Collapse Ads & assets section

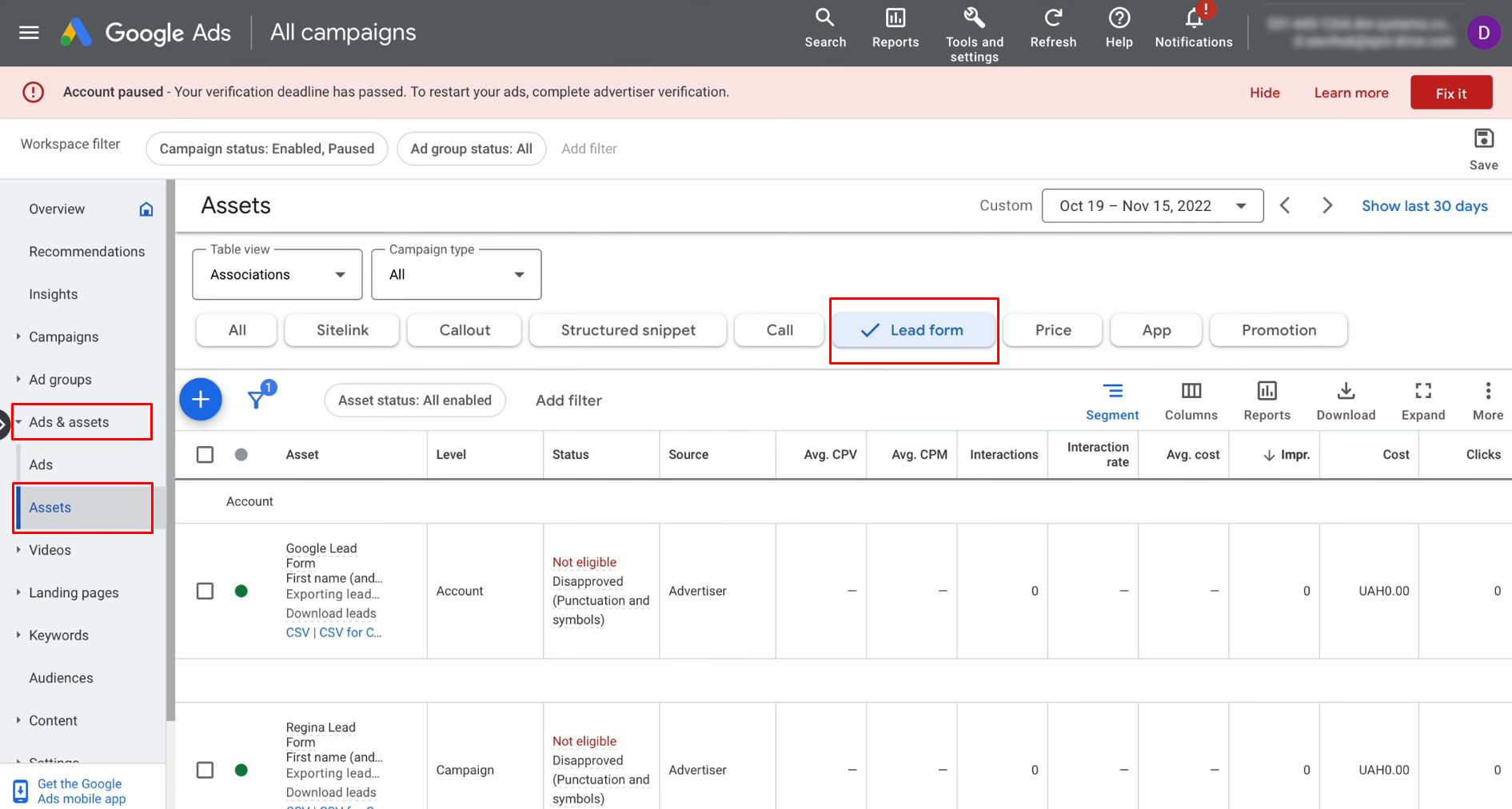coord(18,422)
